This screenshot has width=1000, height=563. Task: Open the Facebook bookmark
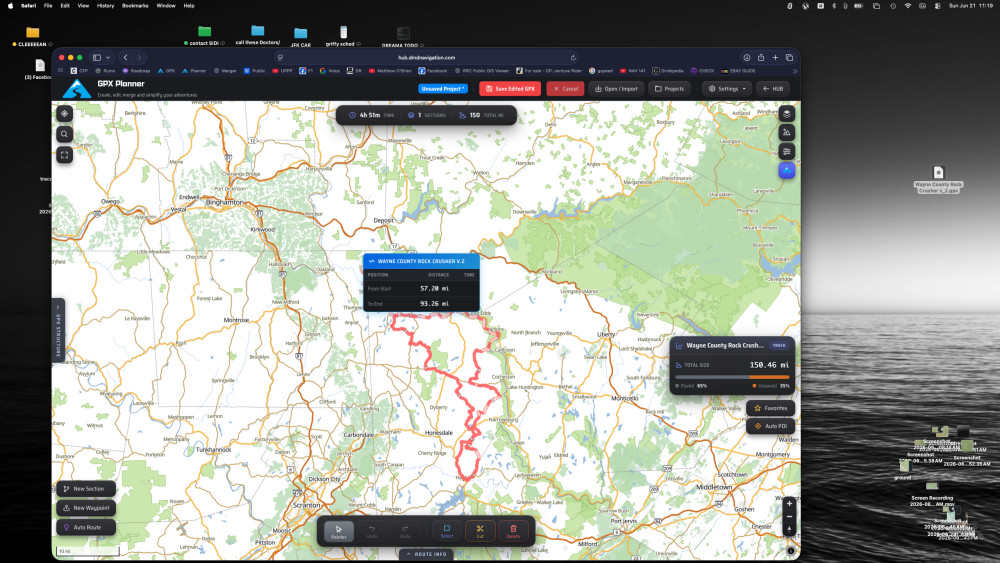tap(433, 71)
